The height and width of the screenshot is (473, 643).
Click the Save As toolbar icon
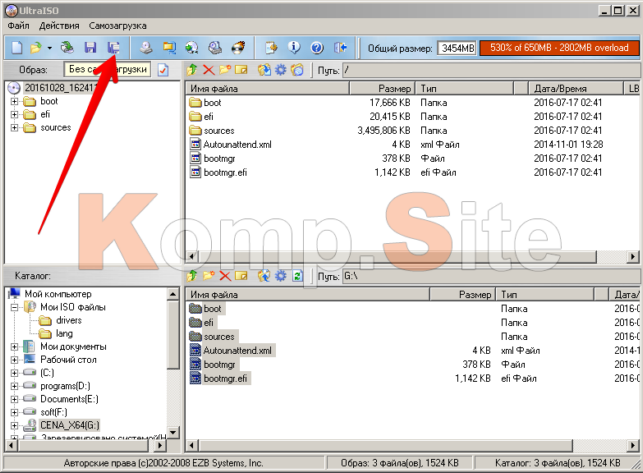[114, 48]
